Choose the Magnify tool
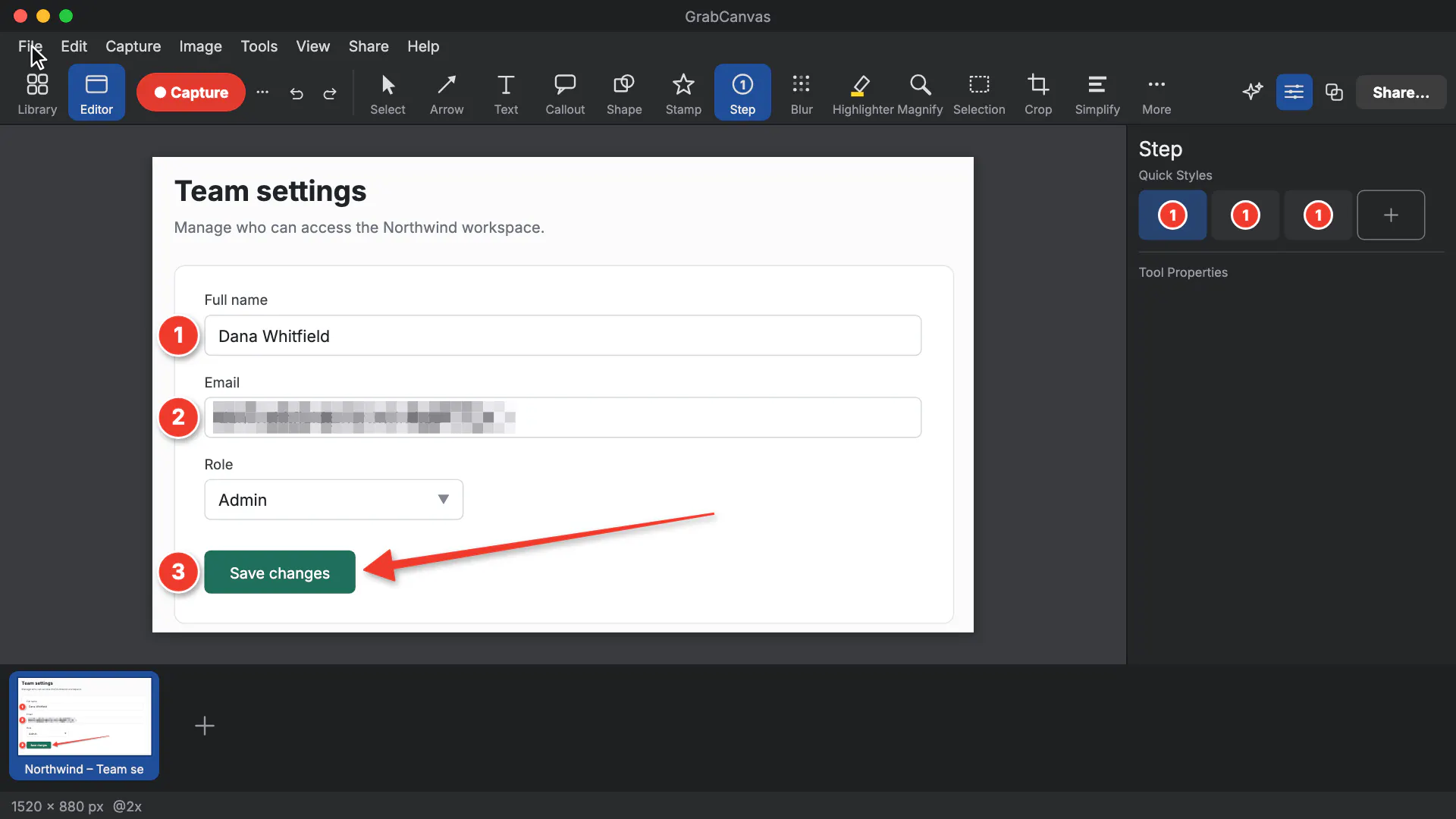This screenshot has height=819, width=1456. [x=920, y=93]
